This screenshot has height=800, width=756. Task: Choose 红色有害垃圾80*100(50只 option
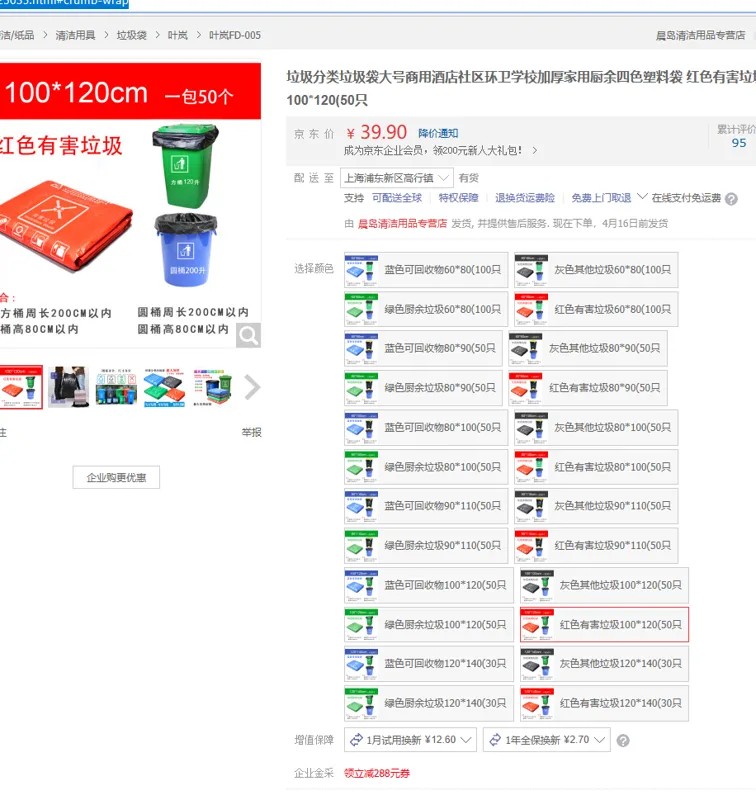(596, 467)
